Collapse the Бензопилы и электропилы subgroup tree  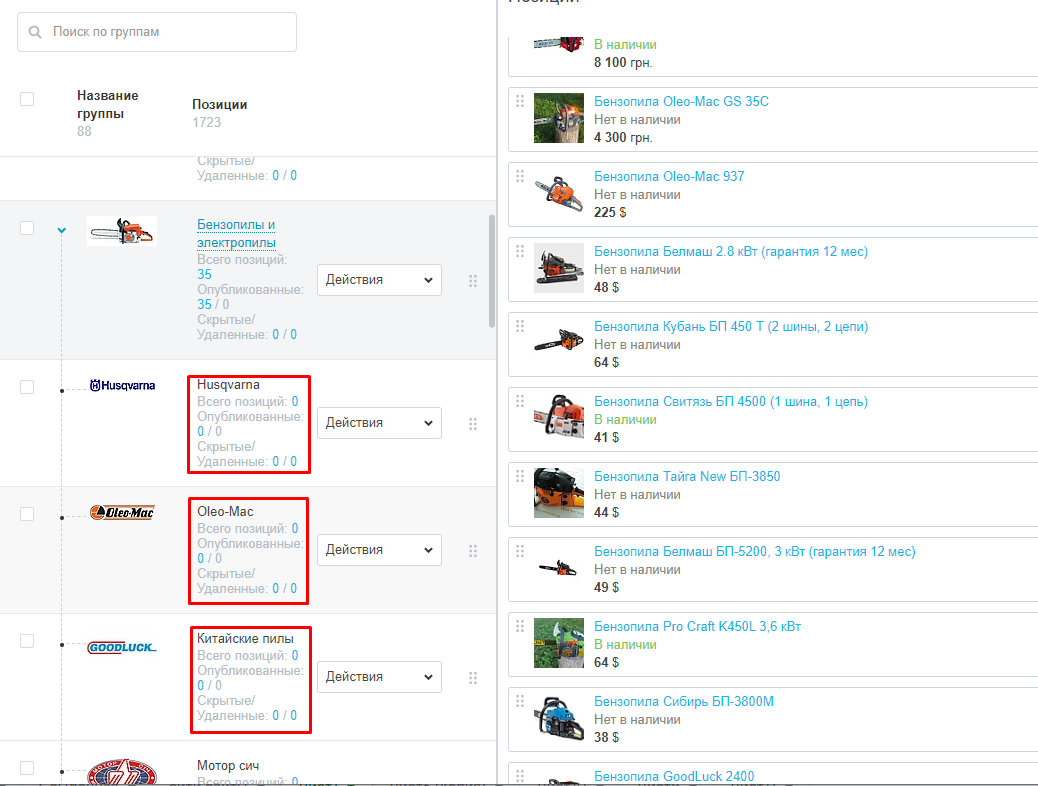tap(62, 230)
